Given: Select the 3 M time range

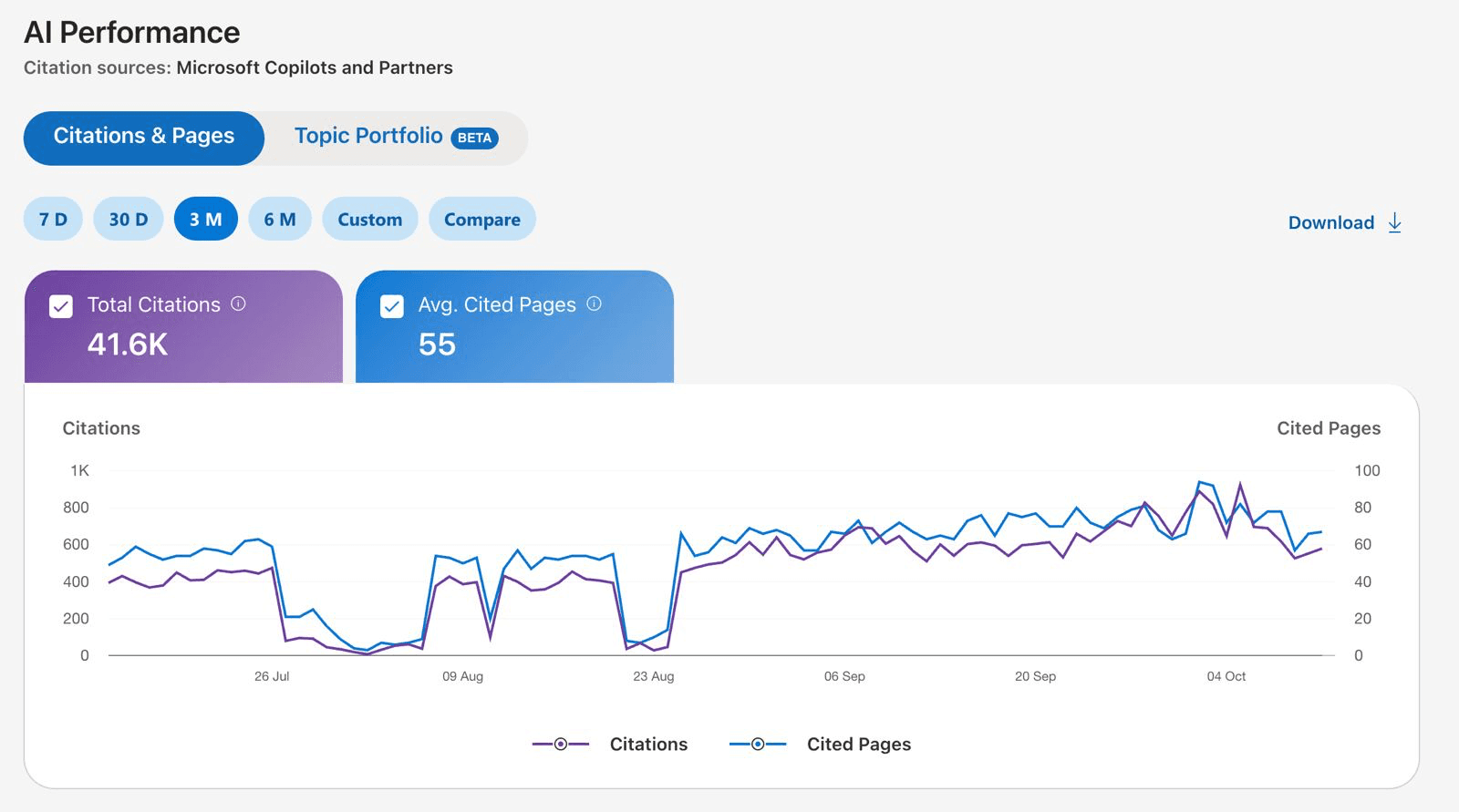Looking at the screenshot, I should (206, 219).
